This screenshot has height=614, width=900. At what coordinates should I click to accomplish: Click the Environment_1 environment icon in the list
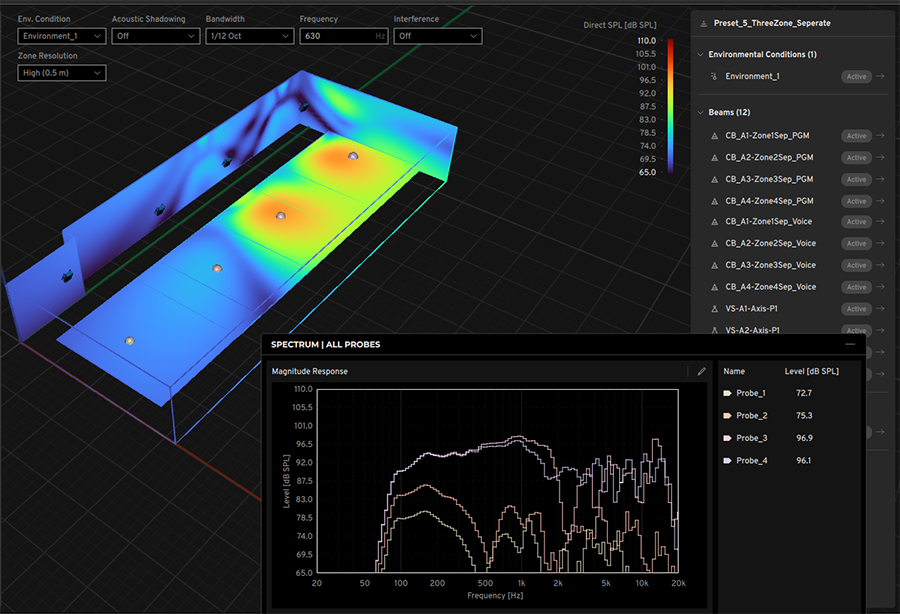(x=714, y=77)
